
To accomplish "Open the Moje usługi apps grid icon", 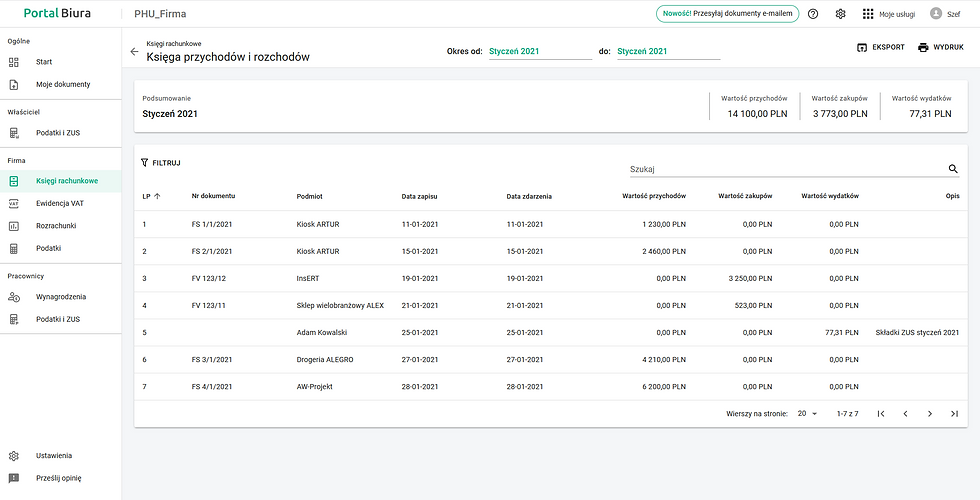I will coord(868,14).
